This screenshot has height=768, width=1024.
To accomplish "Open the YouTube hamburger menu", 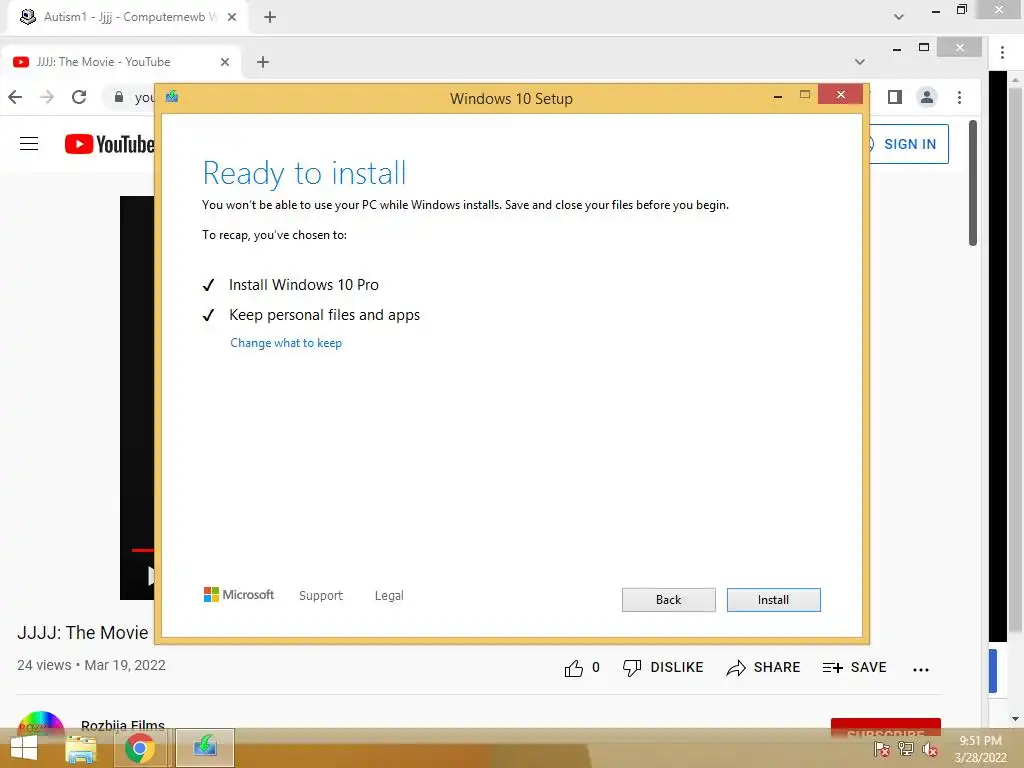I will tap(29, 144).
